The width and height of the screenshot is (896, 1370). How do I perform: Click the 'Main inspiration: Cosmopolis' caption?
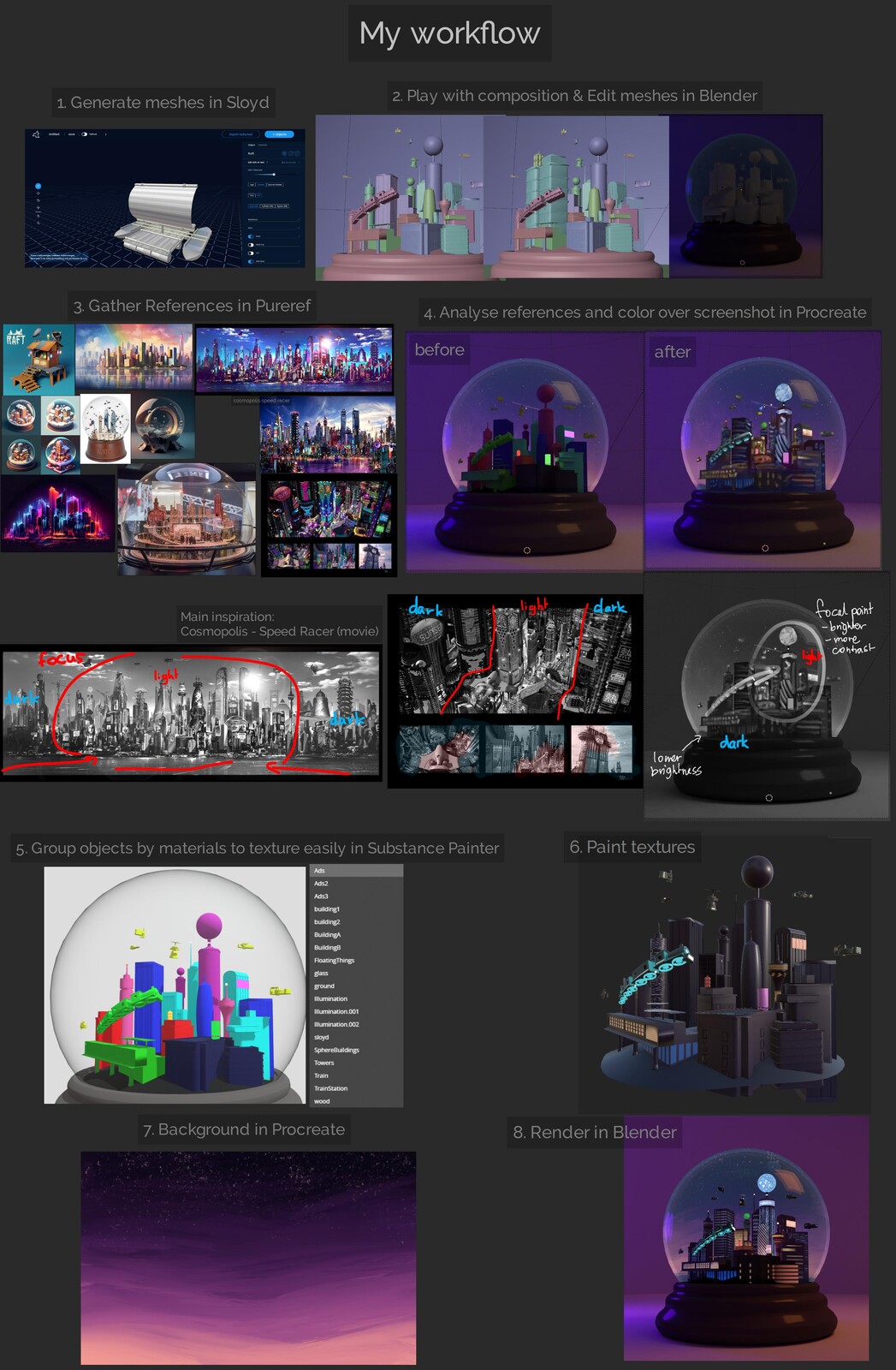[279, 623]
